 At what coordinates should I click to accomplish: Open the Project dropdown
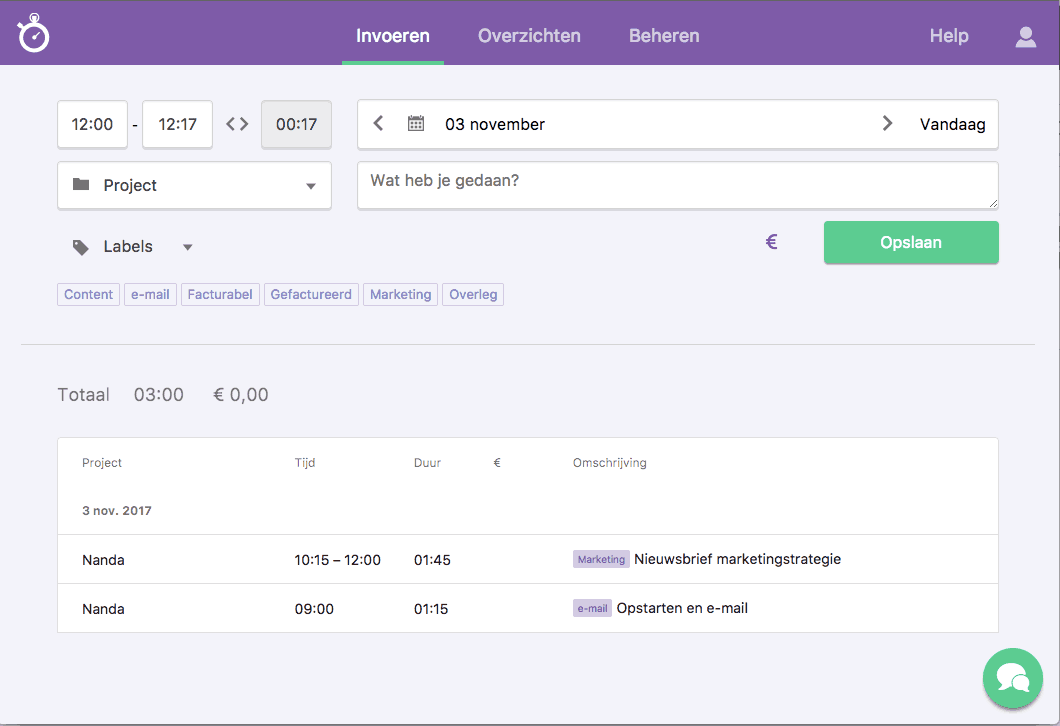195,185
